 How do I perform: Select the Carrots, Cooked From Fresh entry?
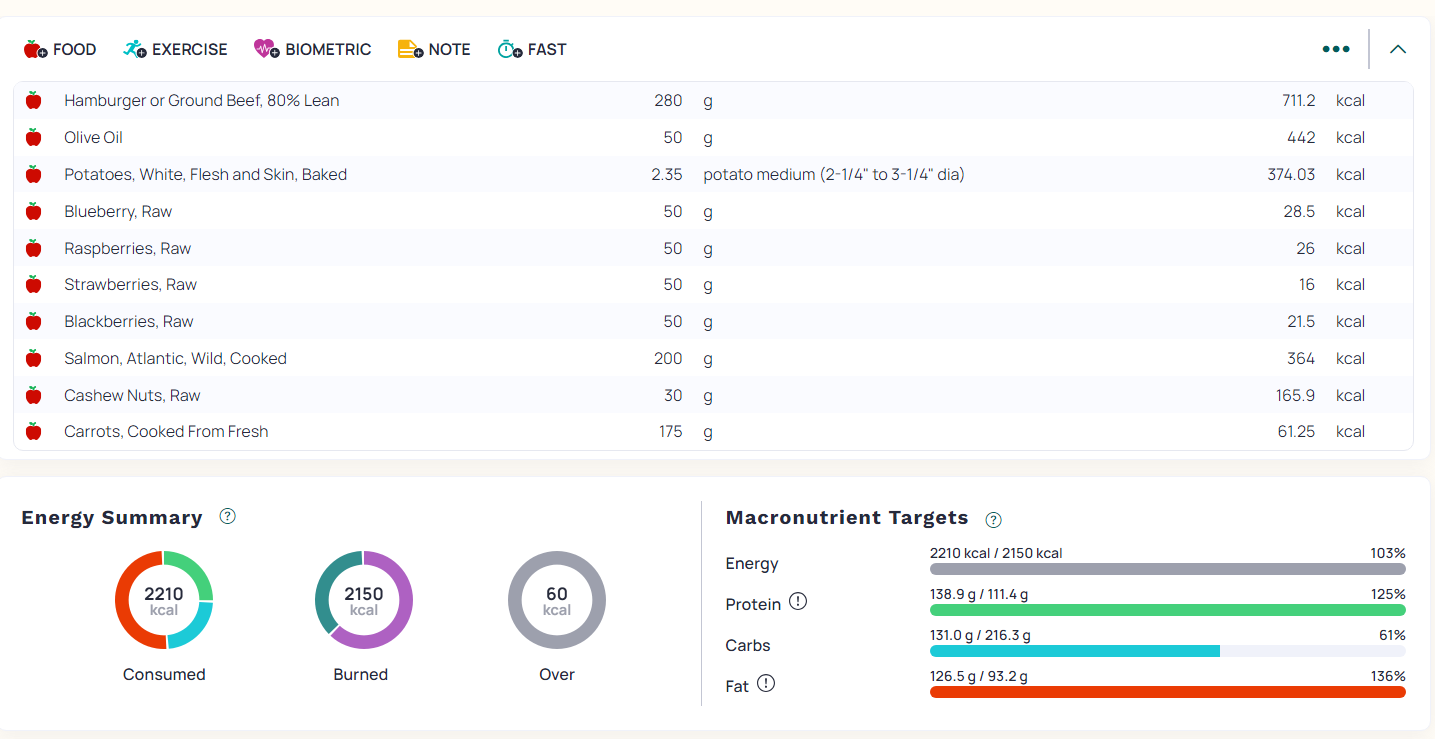pyautogui.click(x=167, y=431)
